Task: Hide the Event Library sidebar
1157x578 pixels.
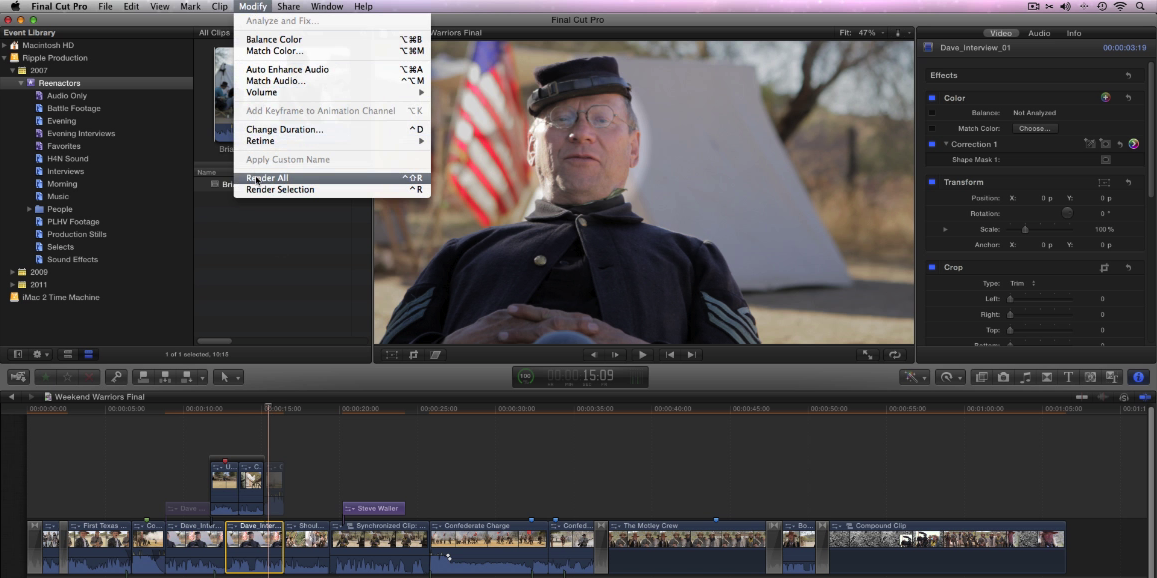Action: click(x=18, y=354)
